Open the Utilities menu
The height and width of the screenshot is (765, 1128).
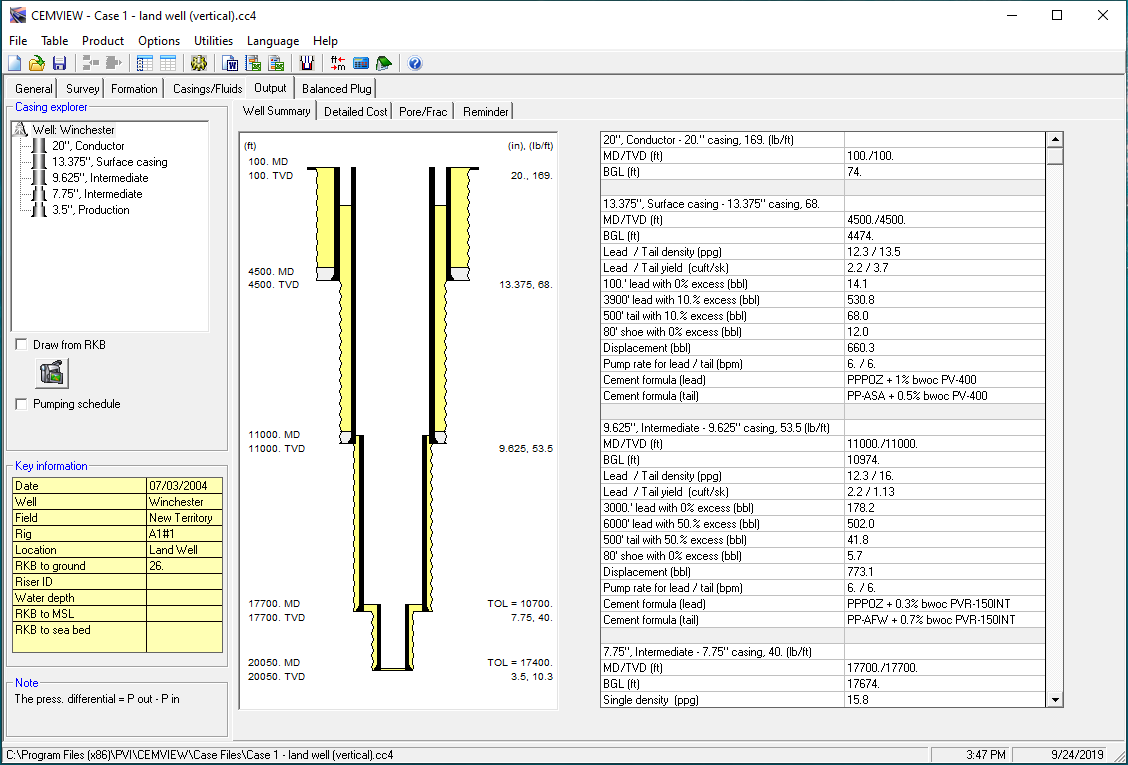pos(213,41)
